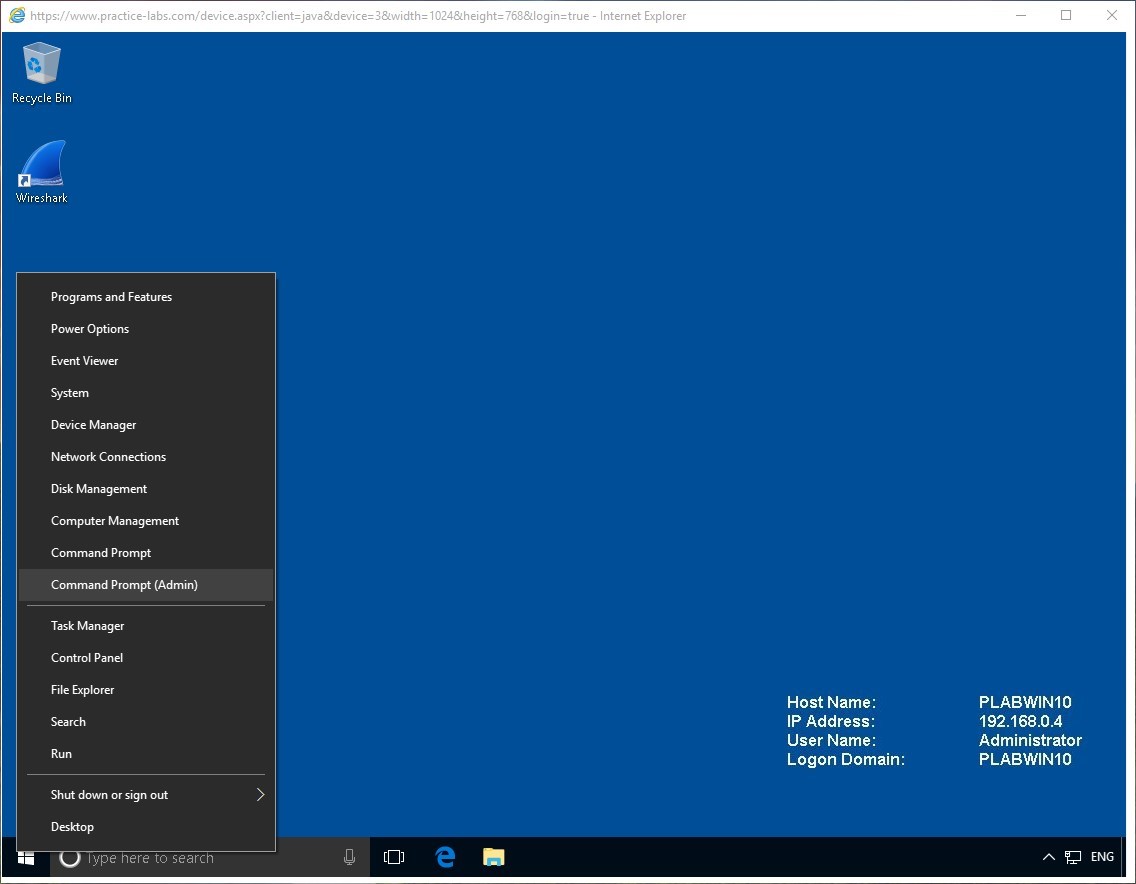Show hidden system tray icons
1136x884 pixels.
1048,858
